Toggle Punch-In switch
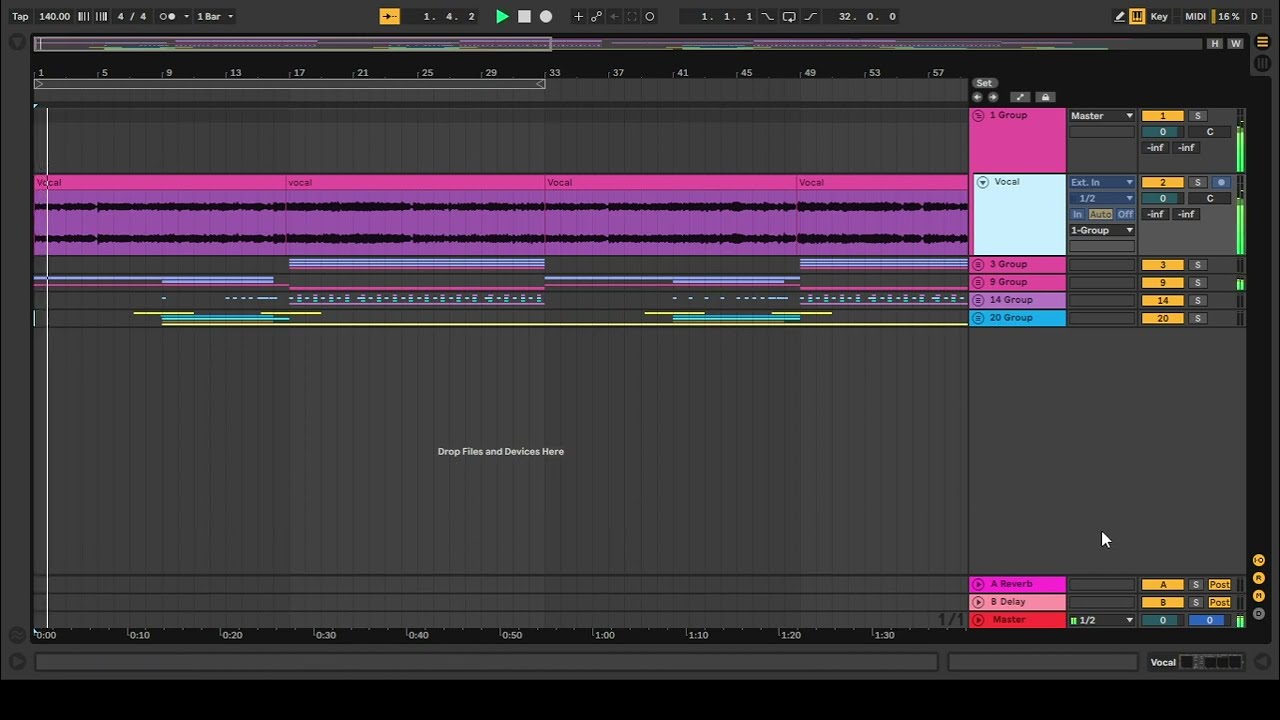The width and height of the screenshot is (1280, 720). click(x=768, y=16)
